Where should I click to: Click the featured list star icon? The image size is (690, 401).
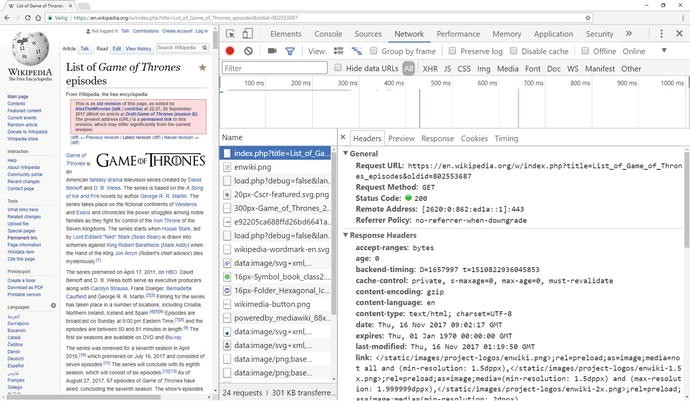point(202,67)
